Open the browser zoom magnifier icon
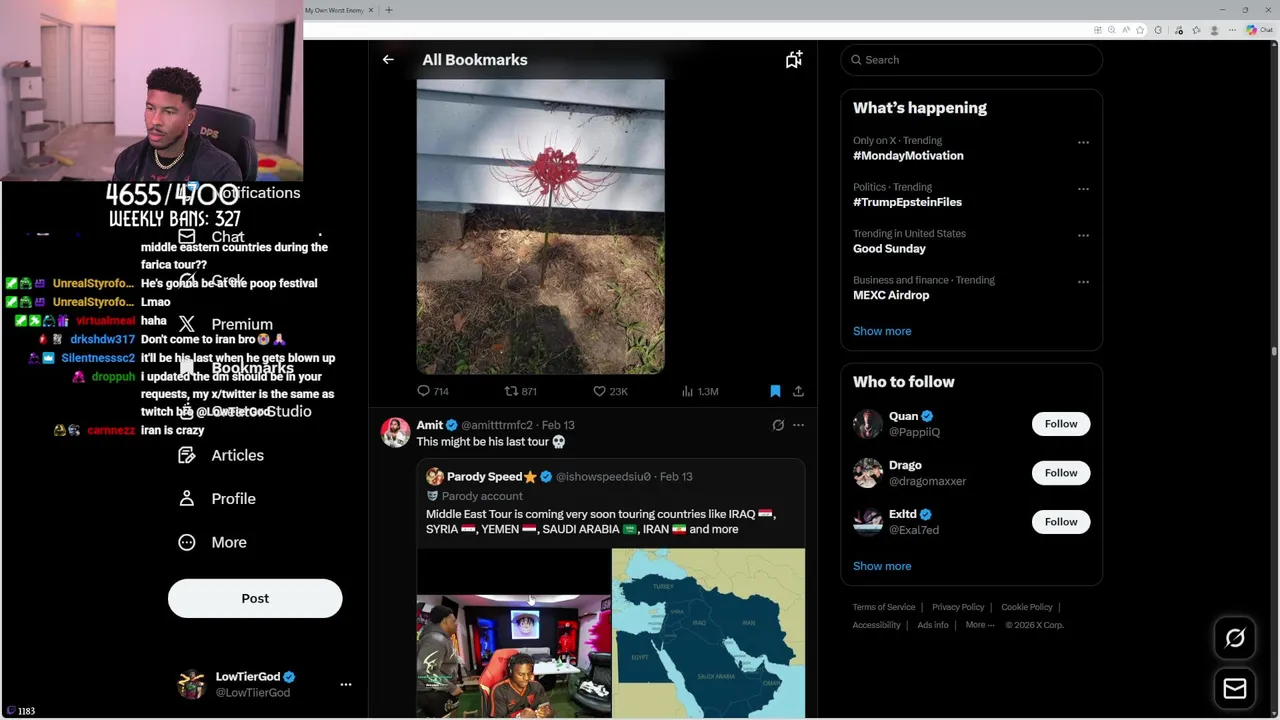1280x720 pixels. (x=1112, y=30)
